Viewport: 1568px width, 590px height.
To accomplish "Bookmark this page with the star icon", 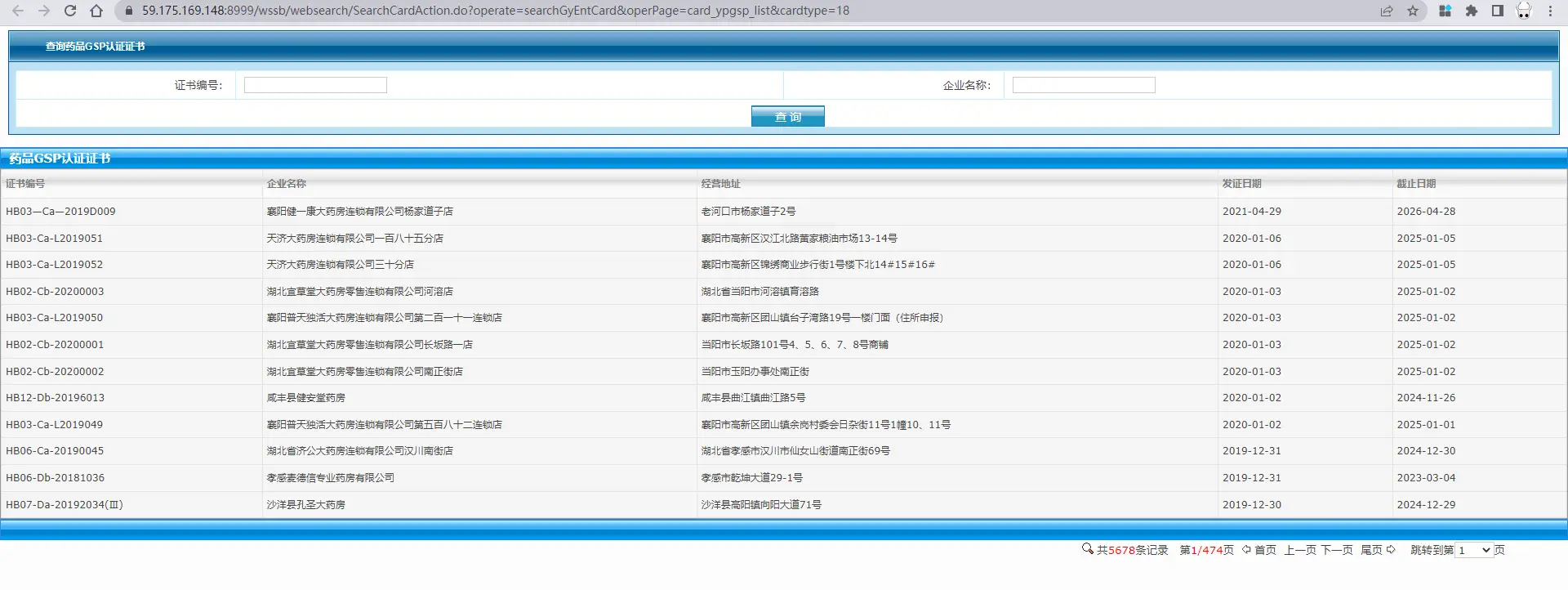I will coord(1413,11).
